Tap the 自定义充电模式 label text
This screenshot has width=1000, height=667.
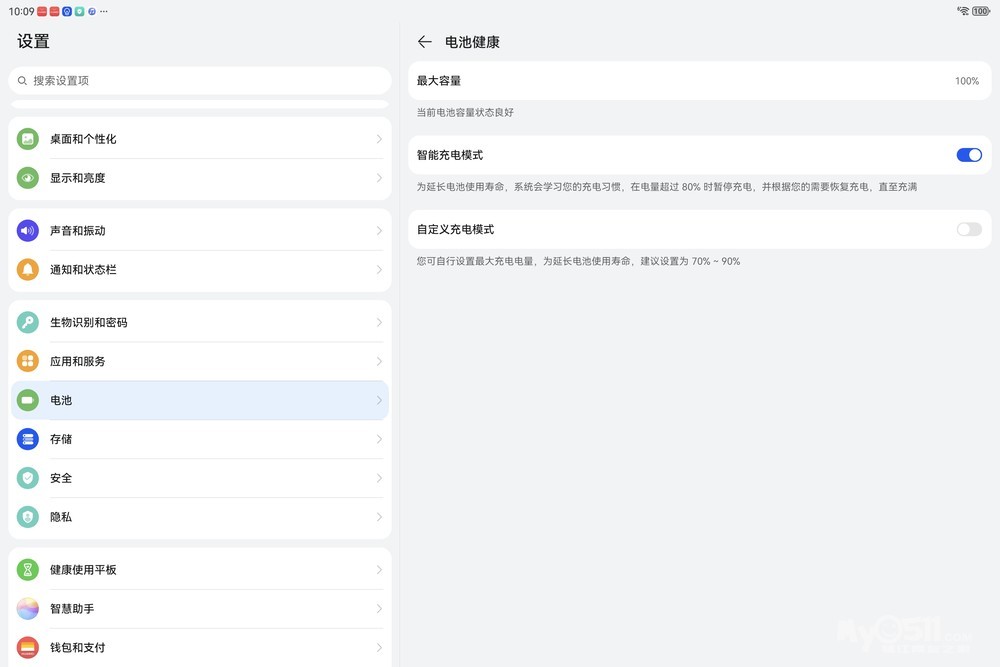click(x=455, y=229)
